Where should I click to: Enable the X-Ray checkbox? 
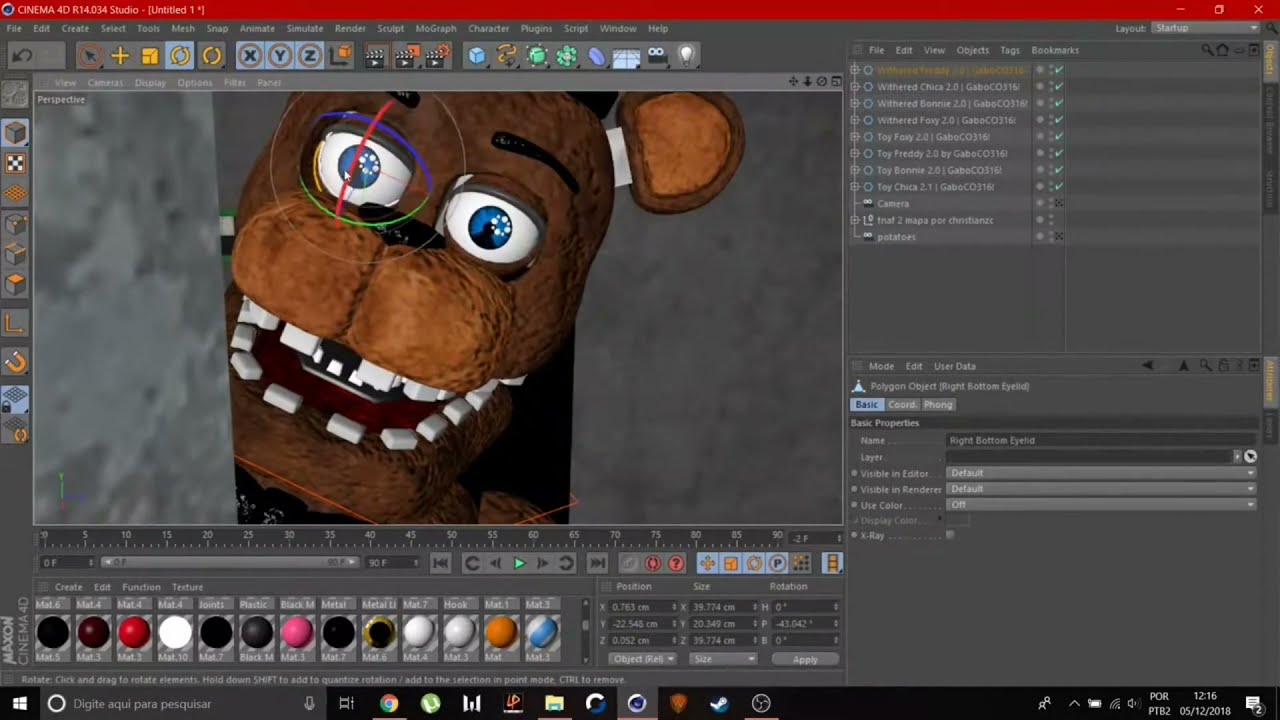pos(949,535)
